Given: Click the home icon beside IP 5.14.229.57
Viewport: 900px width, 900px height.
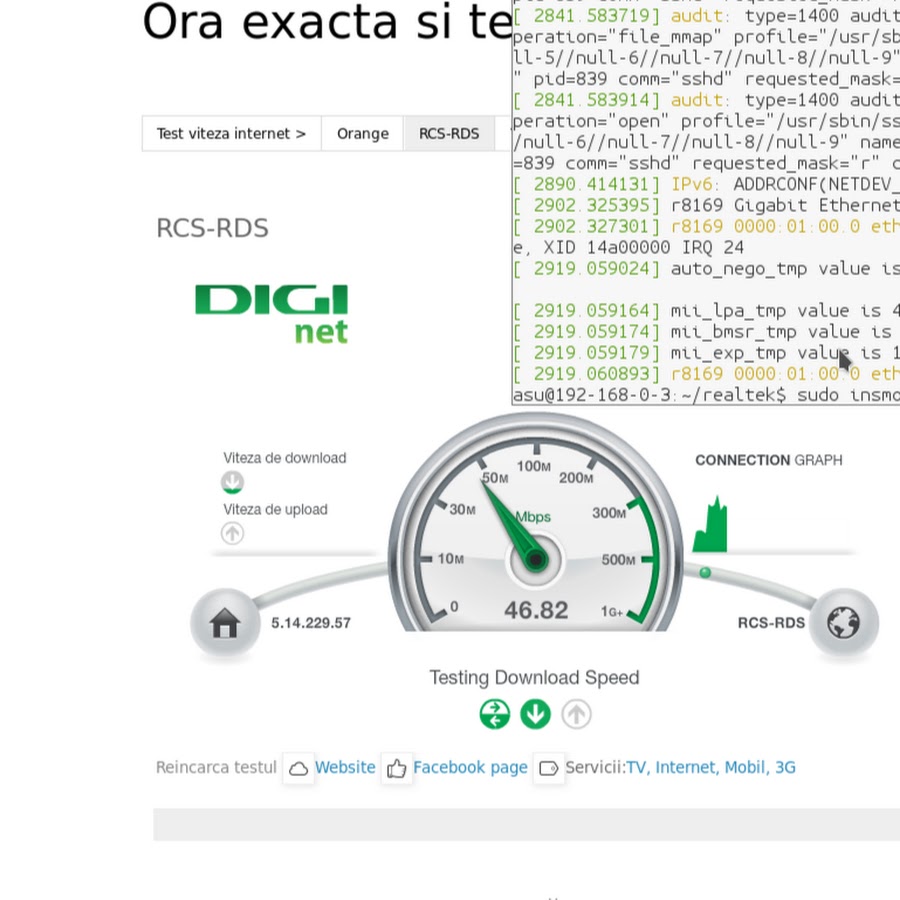Looking at the screenshot, I should tap(225, 623).
